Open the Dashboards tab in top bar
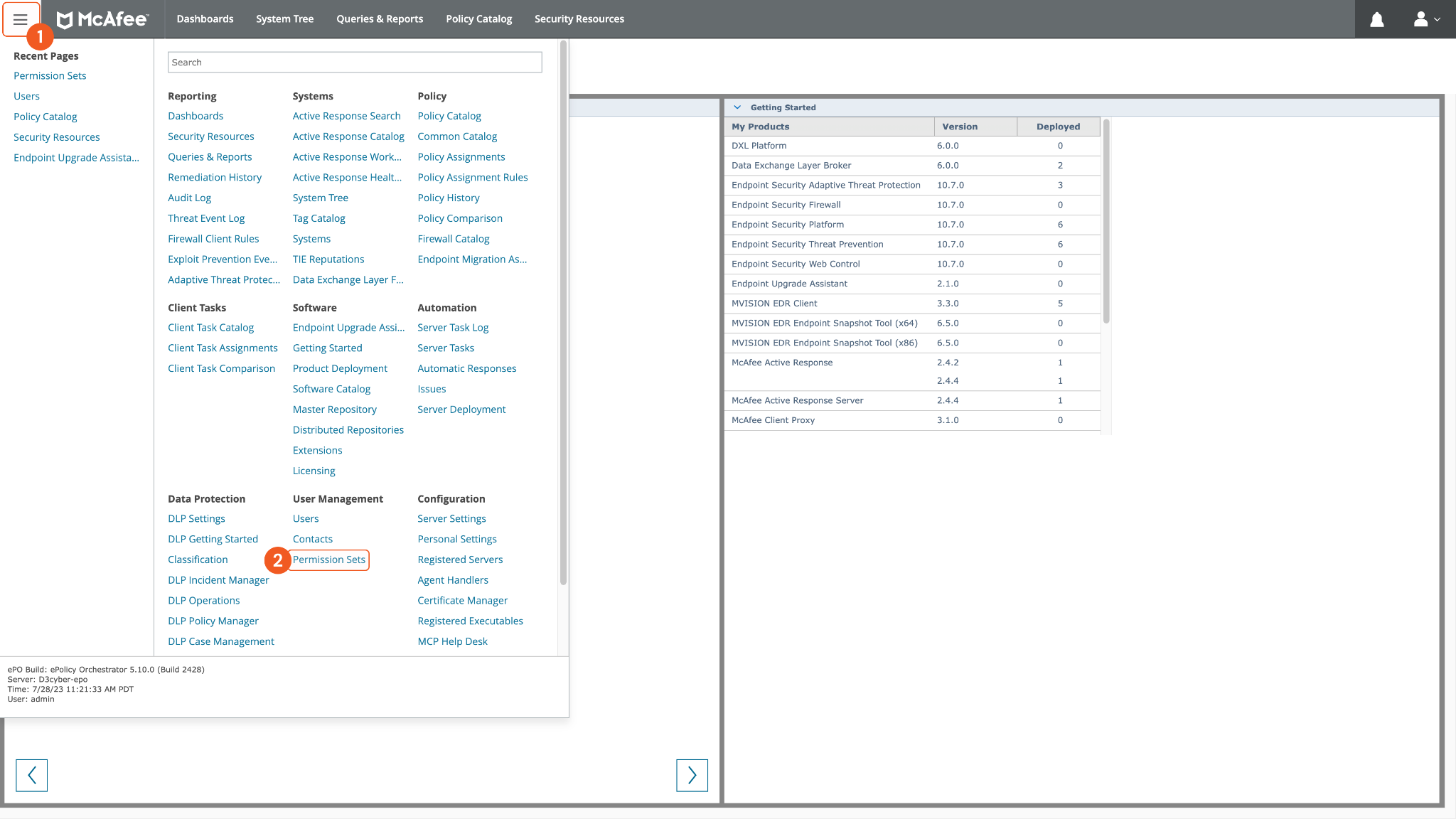 pyautogui.click(x=205, y=19)
